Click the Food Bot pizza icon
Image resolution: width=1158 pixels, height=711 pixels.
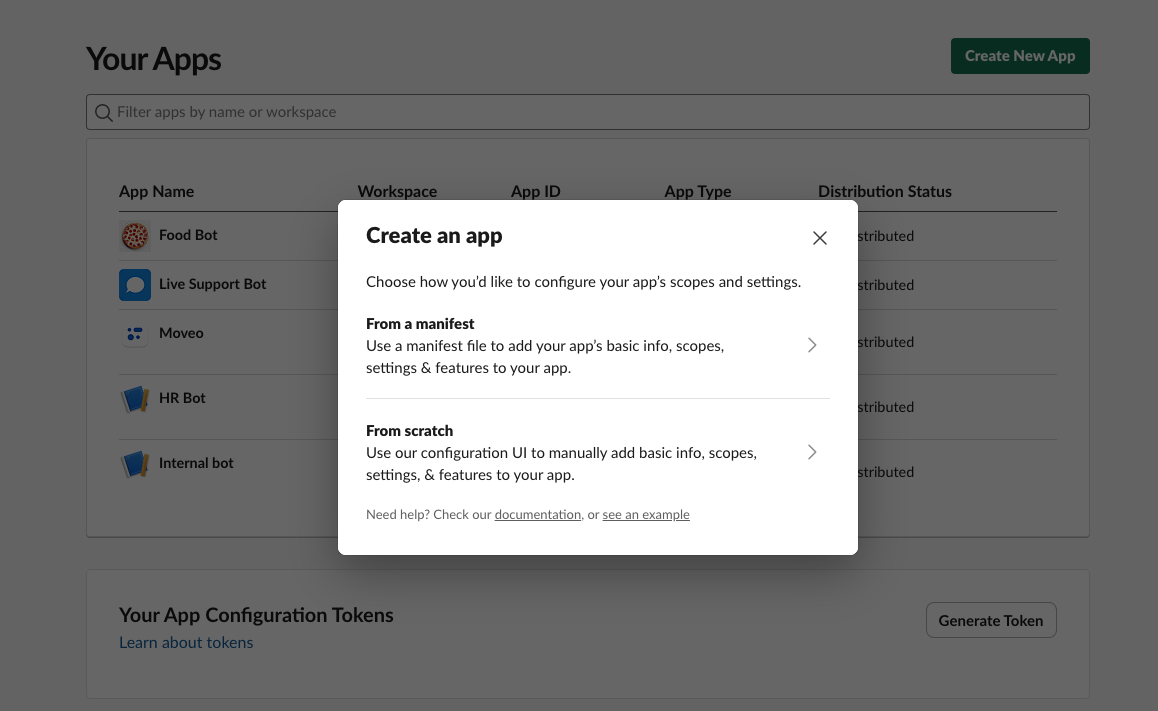pyautogui.click(x=135, y=236)
